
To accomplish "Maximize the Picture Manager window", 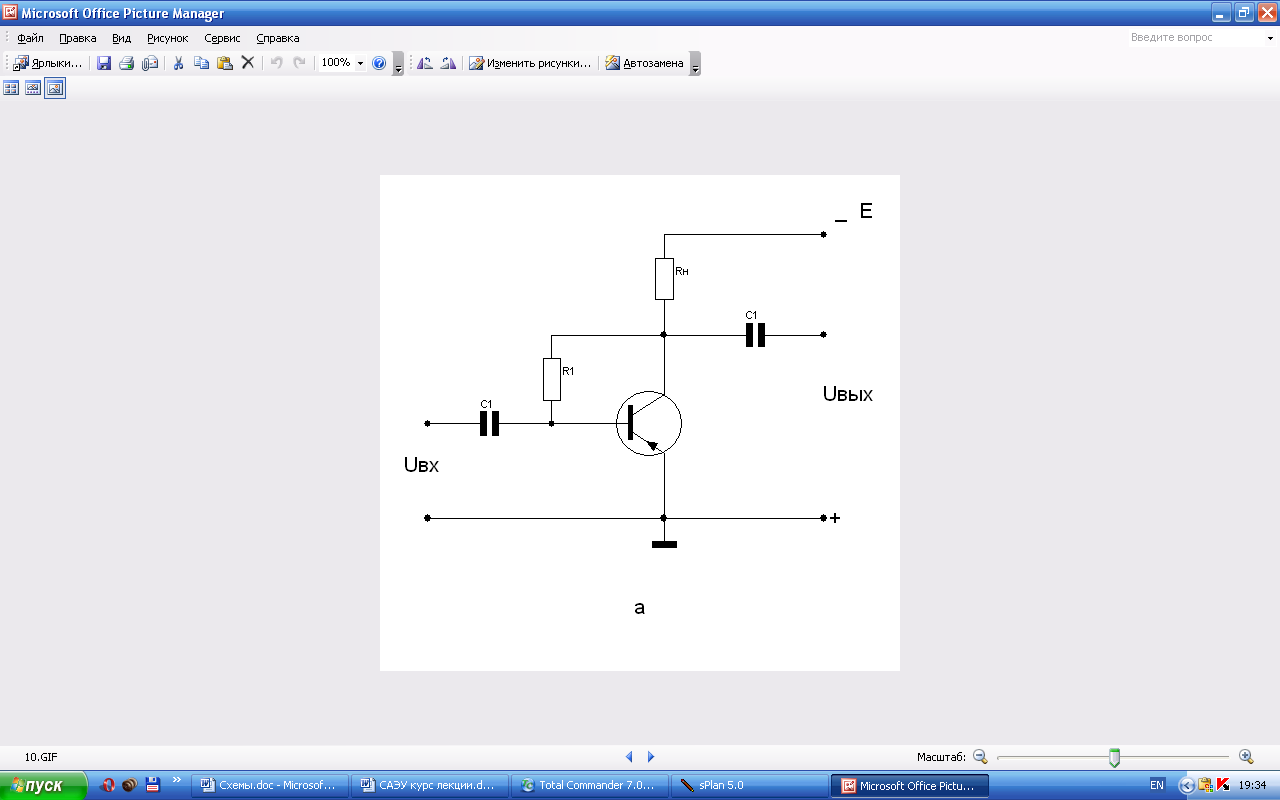I will pyautogui.click(x=1244, y=13).
